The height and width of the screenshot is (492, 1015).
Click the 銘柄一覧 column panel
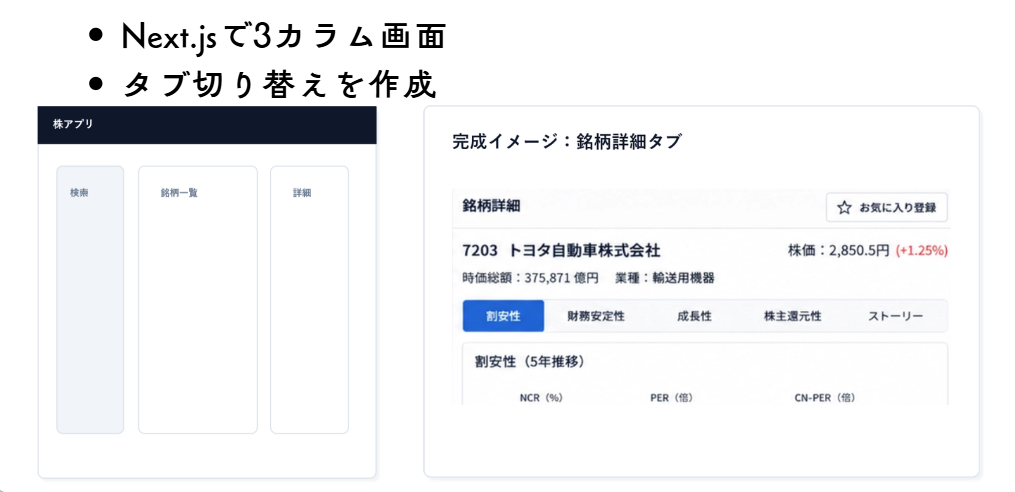coord(197,300)
